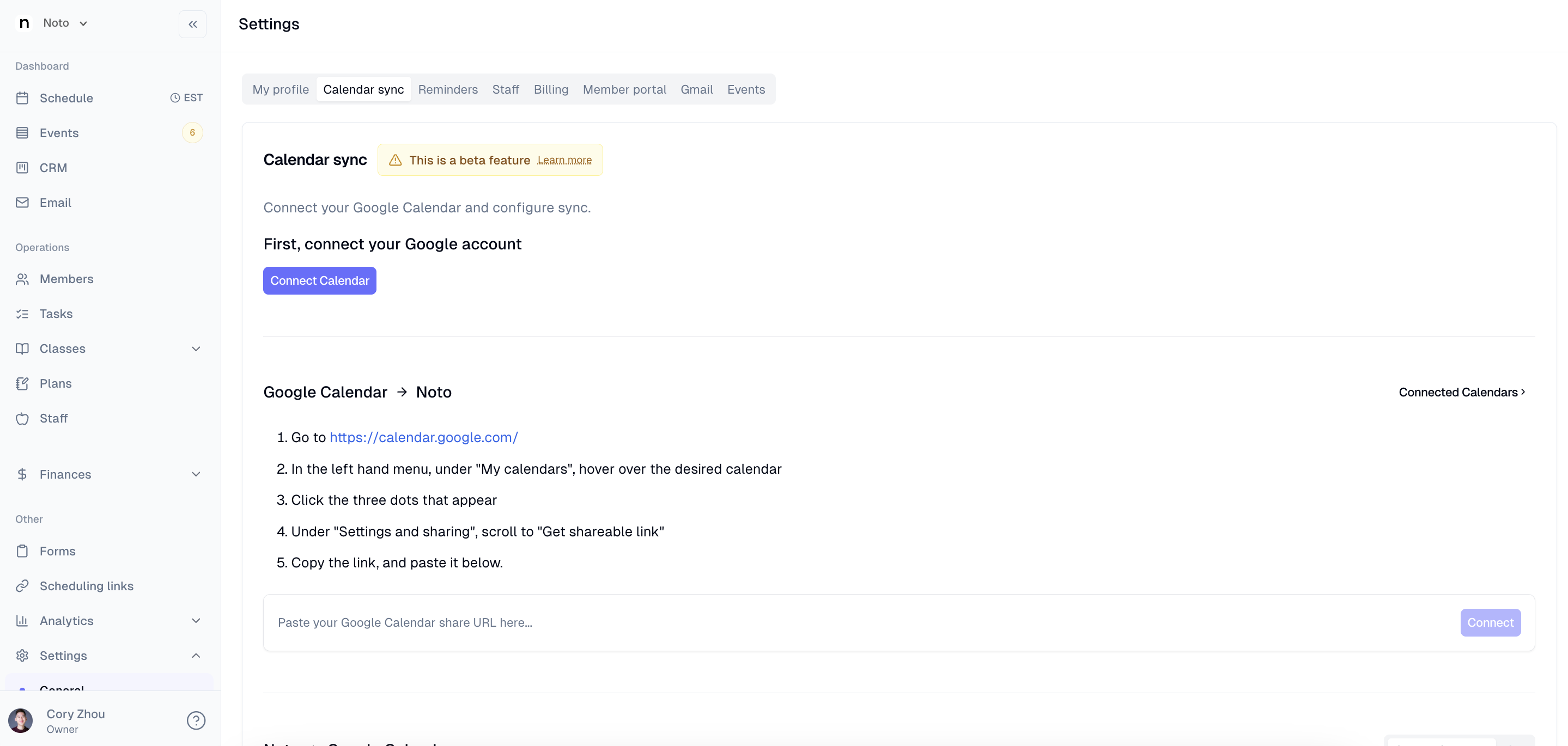Viewport: 1568px width, 746px height.
Task: Expand the Classes submenu chevron
Action: (196, 348)
